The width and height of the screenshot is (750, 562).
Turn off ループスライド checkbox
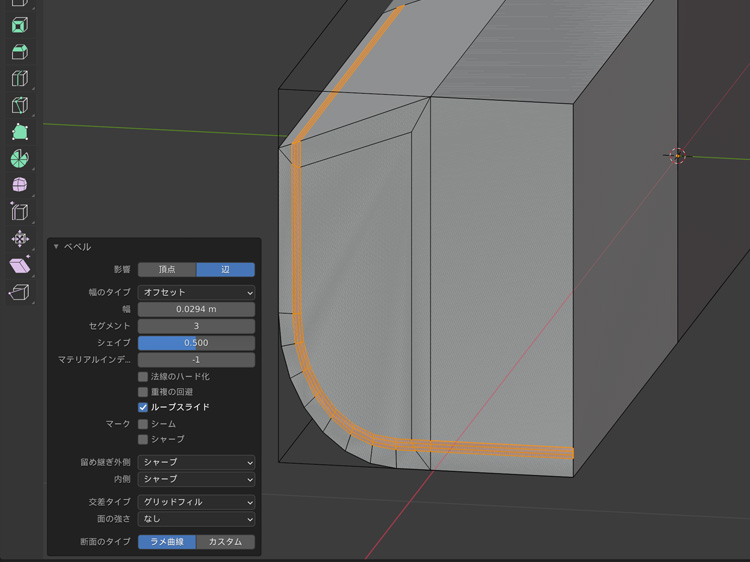(x=143, y=408)
